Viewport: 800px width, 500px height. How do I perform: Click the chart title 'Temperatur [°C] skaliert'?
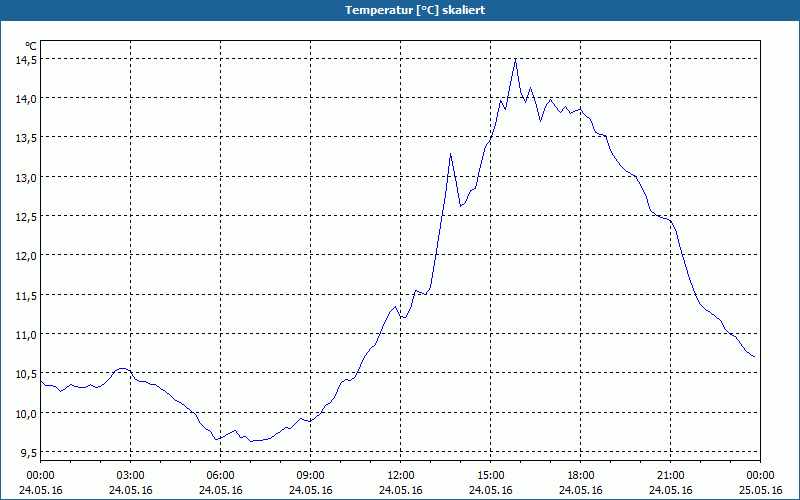point(415,10)
